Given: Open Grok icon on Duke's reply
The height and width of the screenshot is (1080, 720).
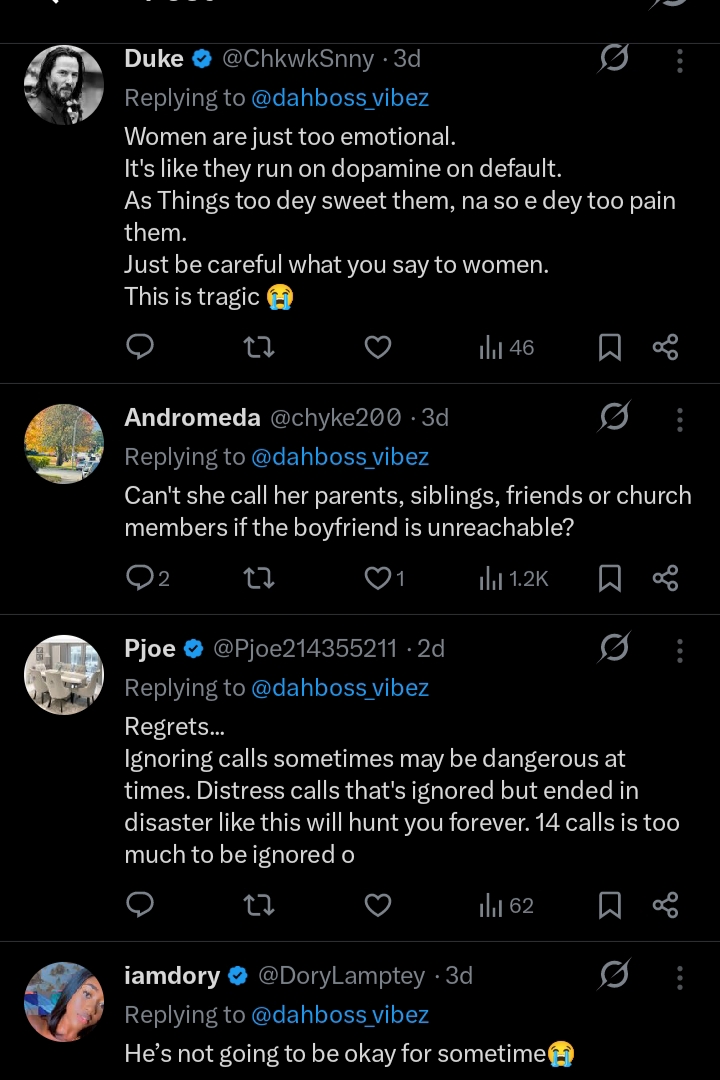Looking at the screenshot, I should point(613,59).
